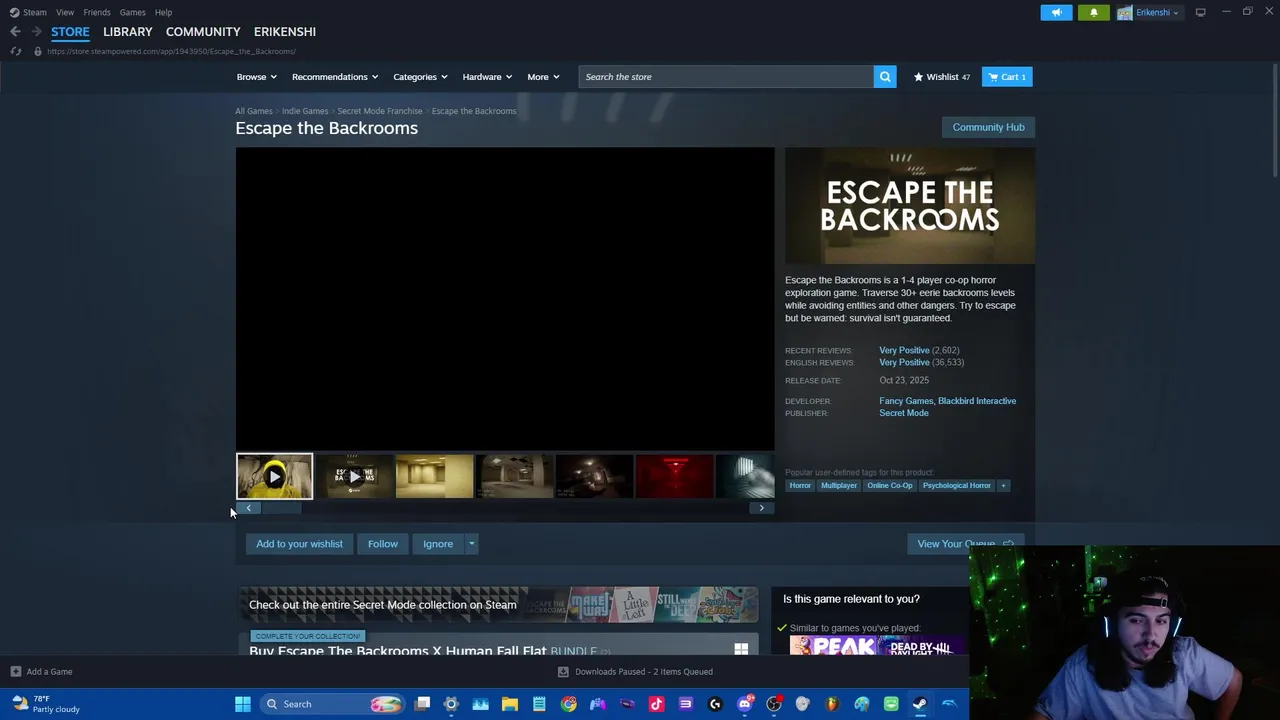Click Add to your wishlist
Image resolution: width=1280 pixels, height=720 pixels.
pos(299,544)
